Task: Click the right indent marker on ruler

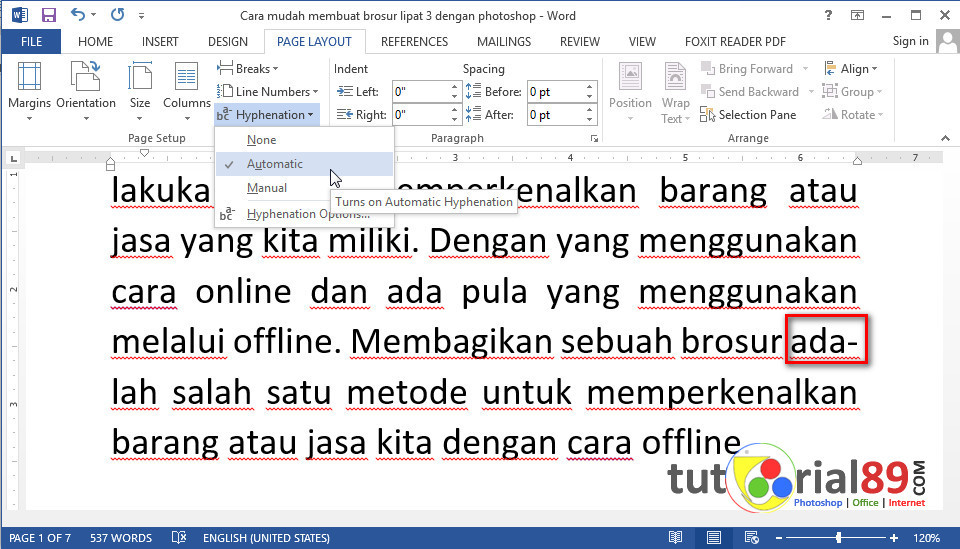Action: tap(857, 161)
